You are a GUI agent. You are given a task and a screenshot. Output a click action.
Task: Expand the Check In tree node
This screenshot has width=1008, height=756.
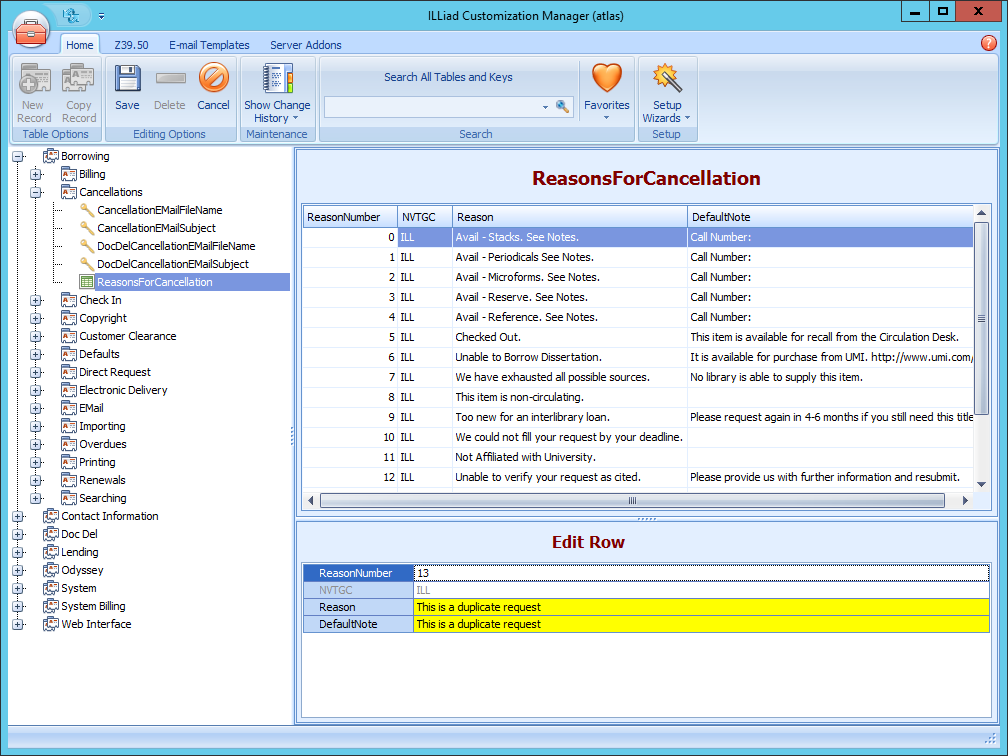tap(37, 300)
